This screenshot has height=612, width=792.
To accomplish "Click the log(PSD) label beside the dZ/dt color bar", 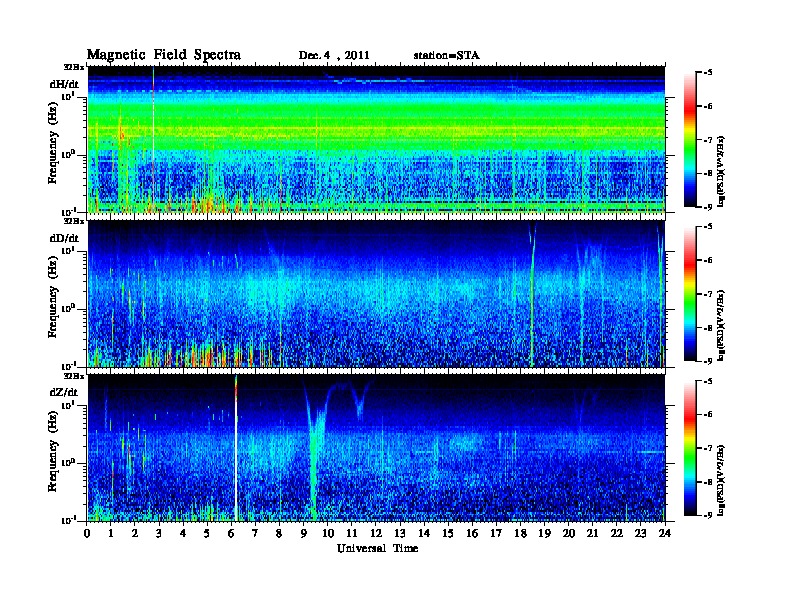I will [x=722, y=480].
